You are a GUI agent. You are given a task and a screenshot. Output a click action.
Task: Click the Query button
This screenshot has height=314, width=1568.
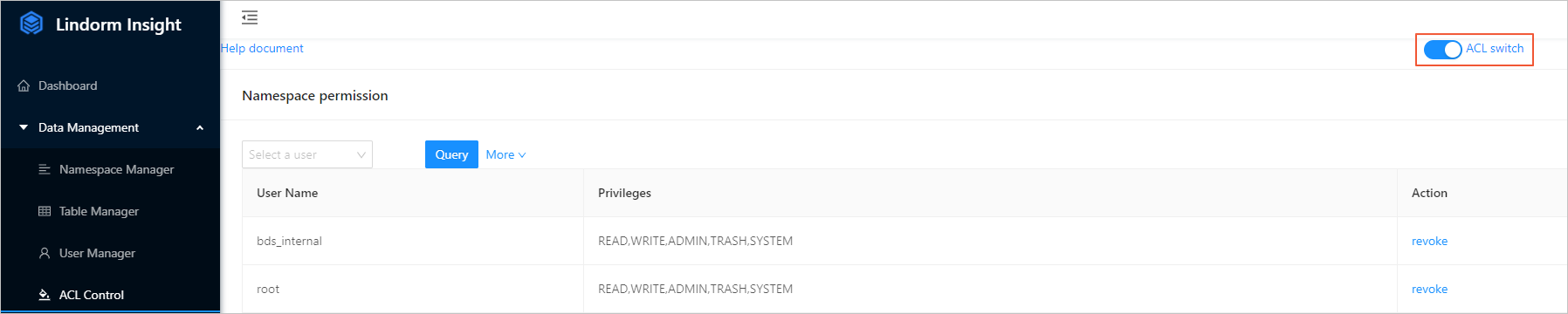tap(451, 154)
